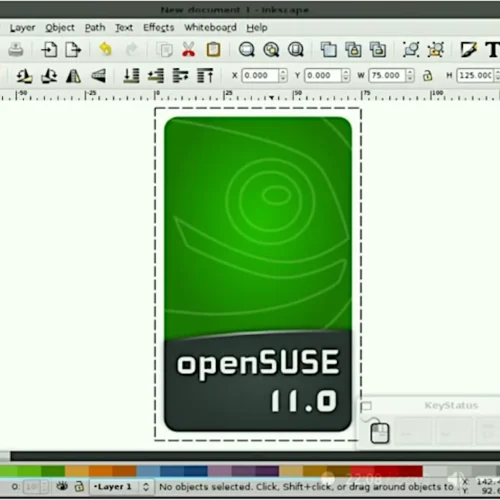Toggle current layer lock in status bar
Screen dimensions: 500x500
point(79,487)
